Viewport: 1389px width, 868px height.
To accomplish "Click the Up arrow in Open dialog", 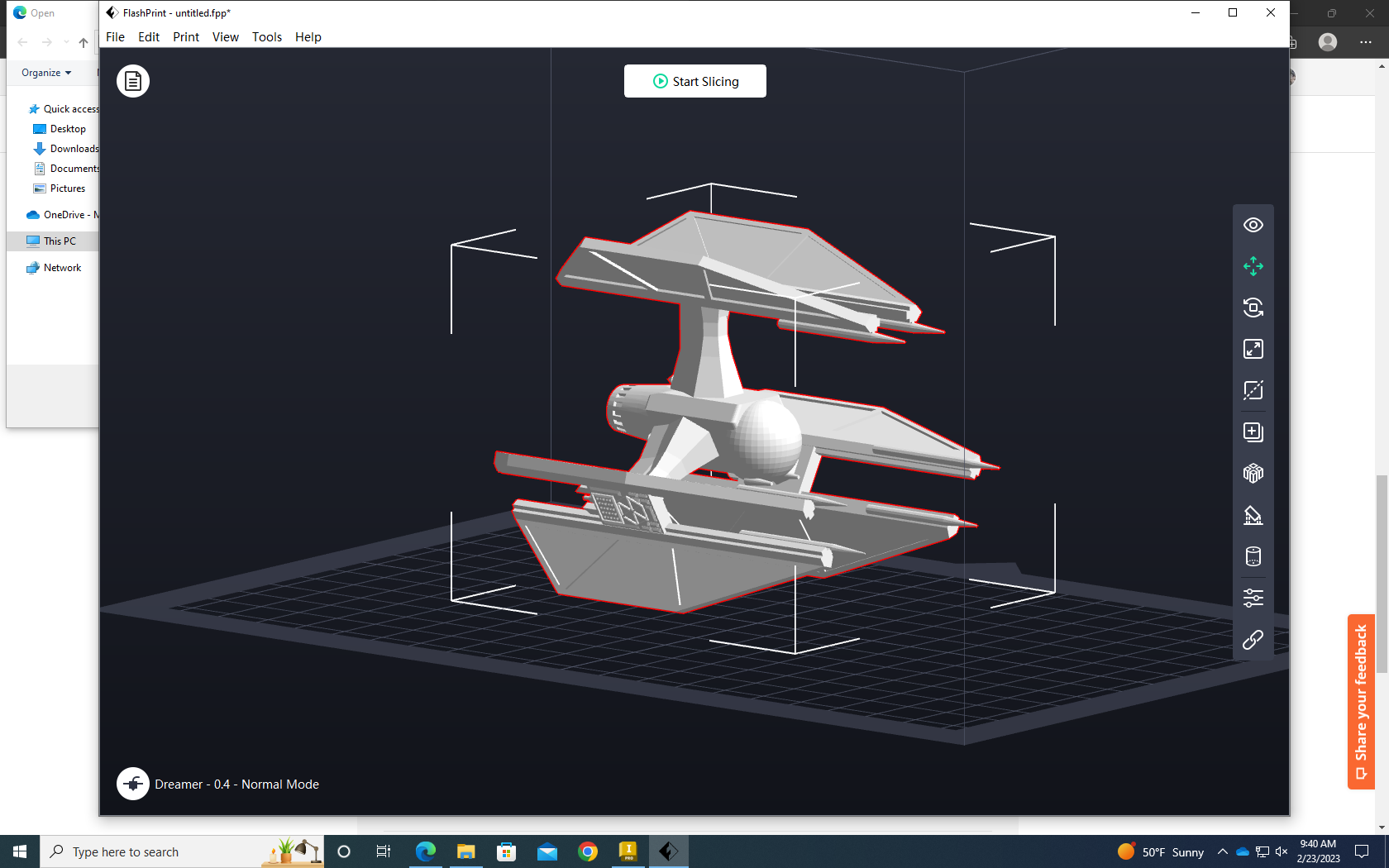I will (84, 43).
